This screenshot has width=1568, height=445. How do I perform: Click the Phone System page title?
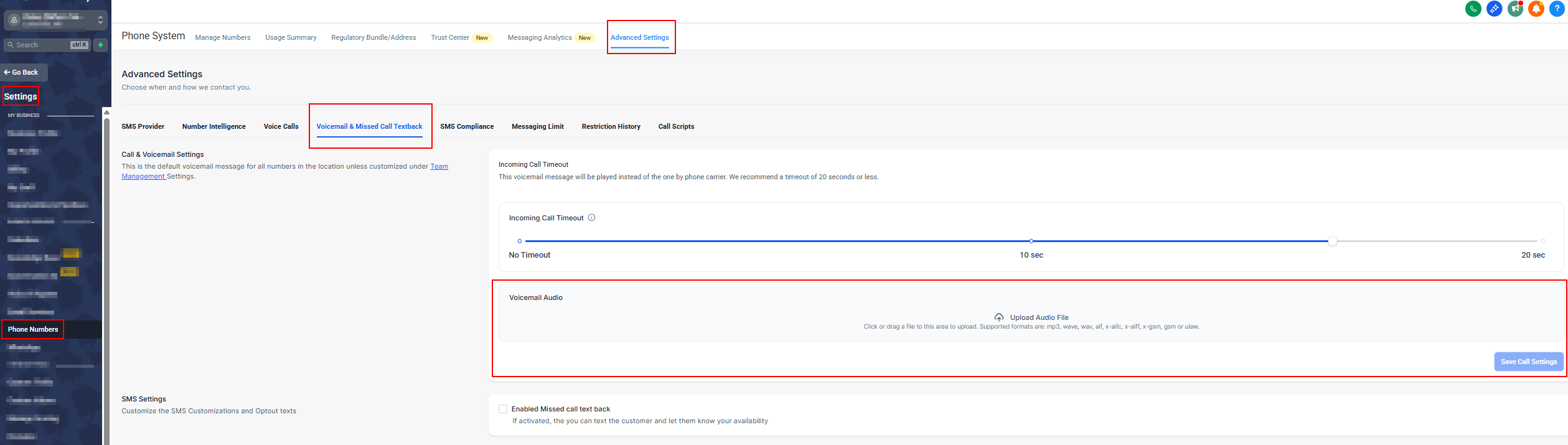pyautogui.click(x=153, y=36)
